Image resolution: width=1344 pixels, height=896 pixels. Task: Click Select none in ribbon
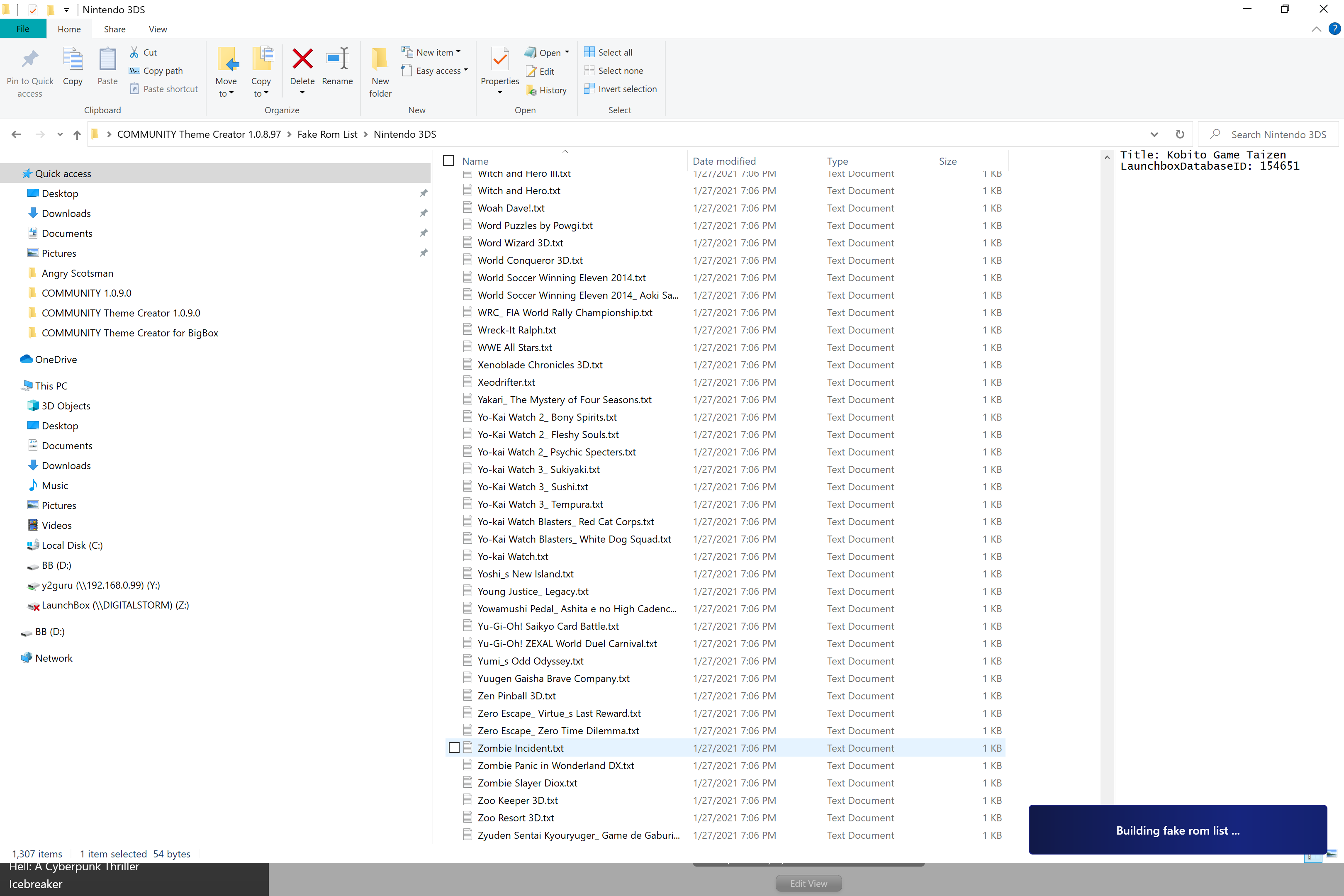[614, 70]
